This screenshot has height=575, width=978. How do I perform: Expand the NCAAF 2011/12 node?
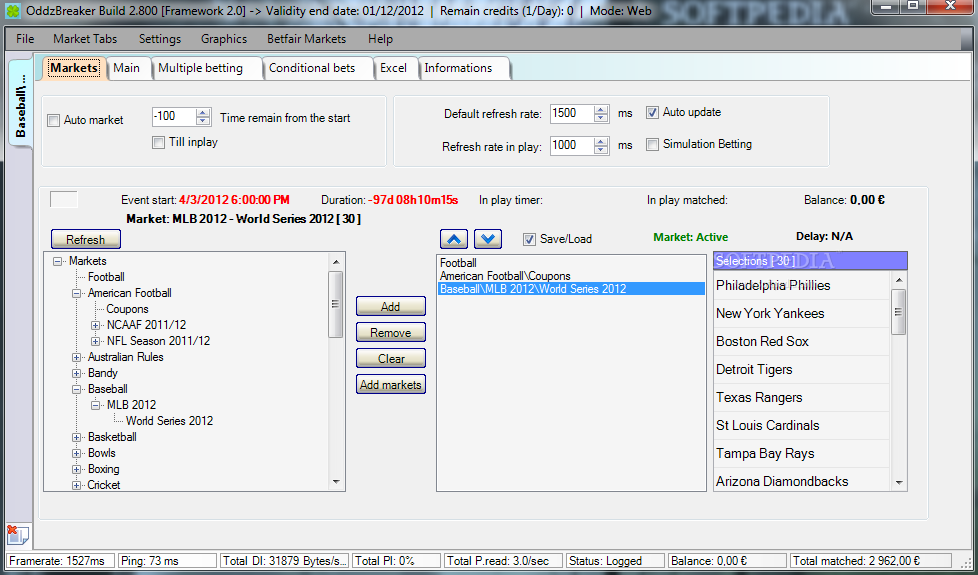95,326
